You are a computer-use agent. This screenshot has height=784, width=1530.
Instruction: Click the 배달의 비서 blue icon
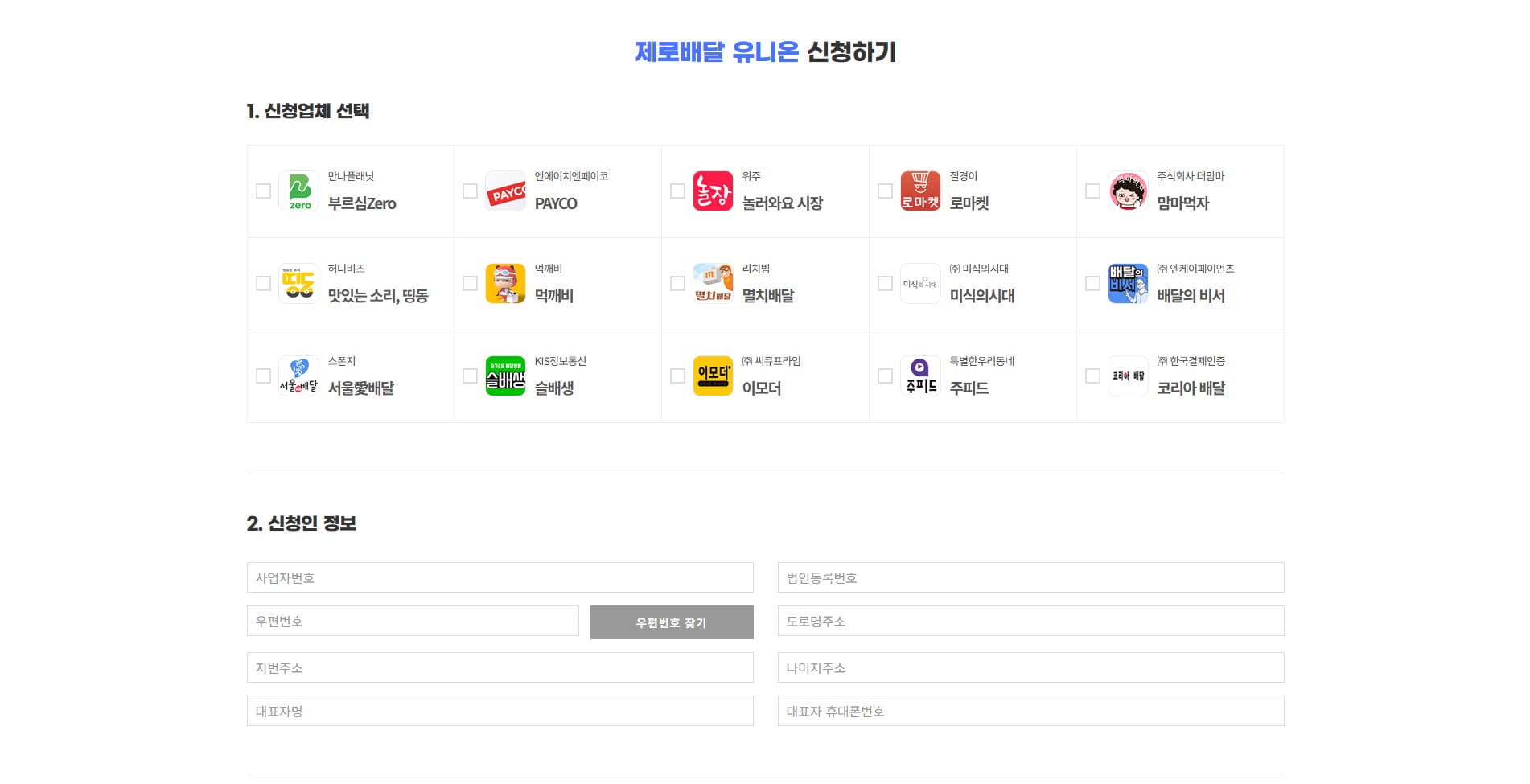point(1128,284)
